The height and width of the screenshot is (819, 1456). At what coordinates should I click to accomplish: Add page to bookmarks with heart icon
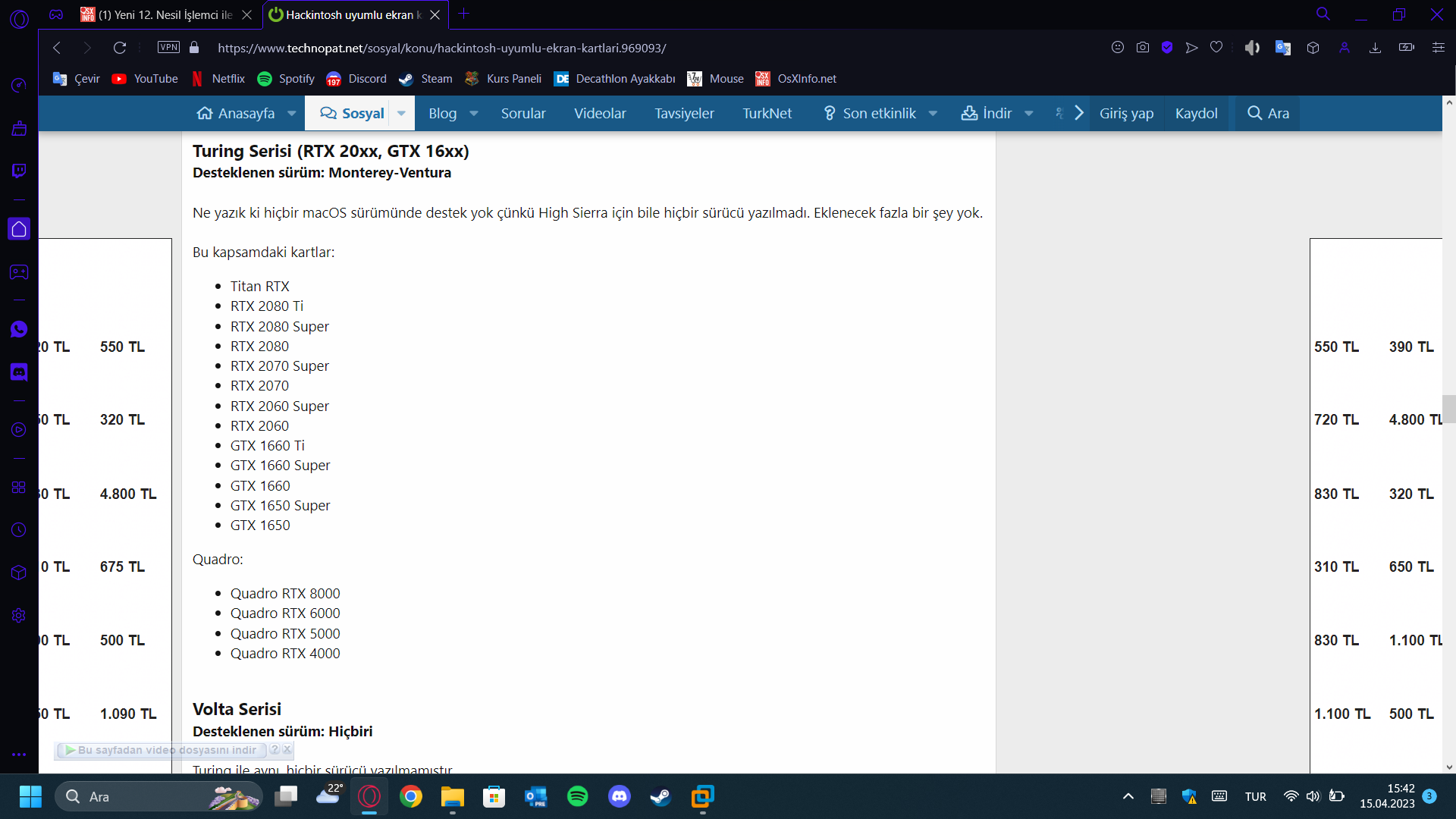click(x=1216, y=48)
